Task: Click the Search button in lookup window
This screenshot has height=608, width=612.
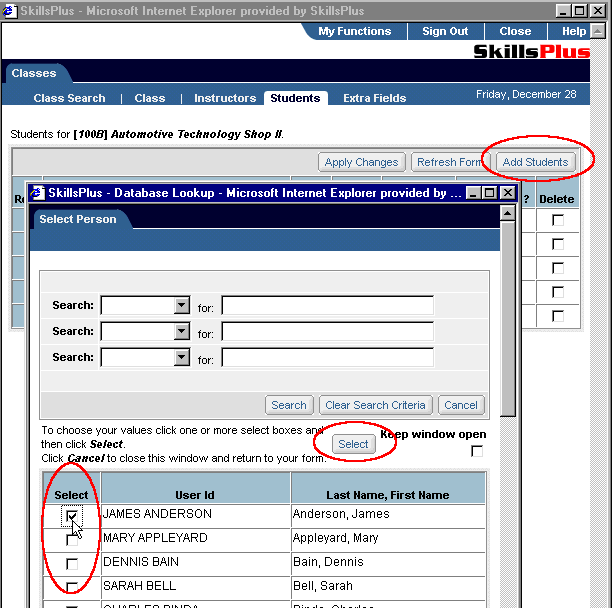Action: click(289, 405)
